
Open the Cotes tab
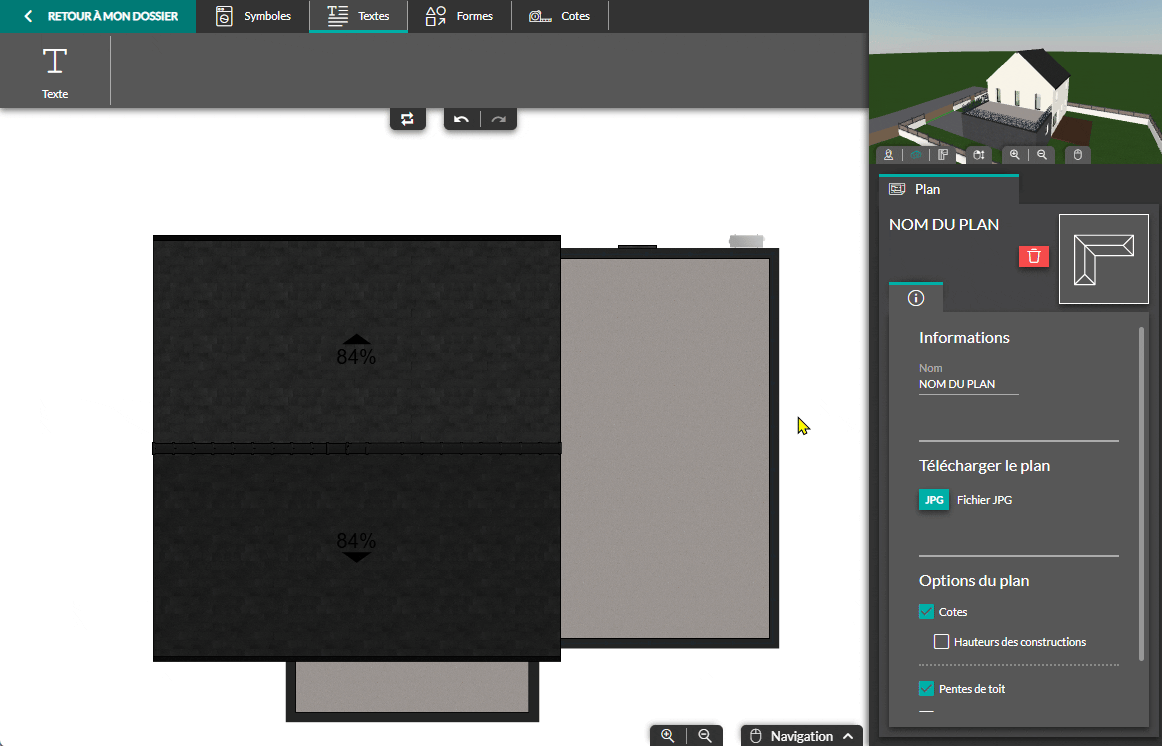pyautogui.click(x=560, y=16)
